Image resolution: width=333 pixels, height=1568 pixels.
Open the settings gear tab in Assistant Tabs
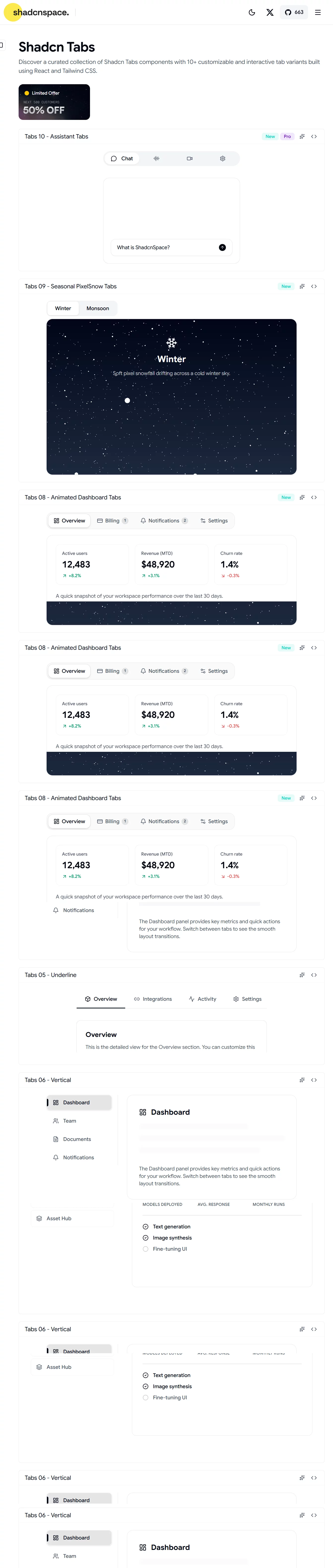pyautogui.click(x=223, y=158)
